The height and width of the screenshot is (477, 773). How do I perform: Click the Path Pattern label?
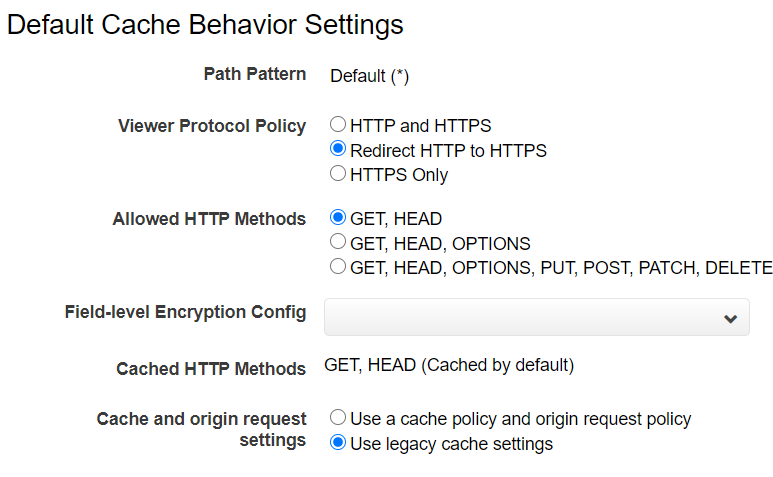(x=255, y=74)
